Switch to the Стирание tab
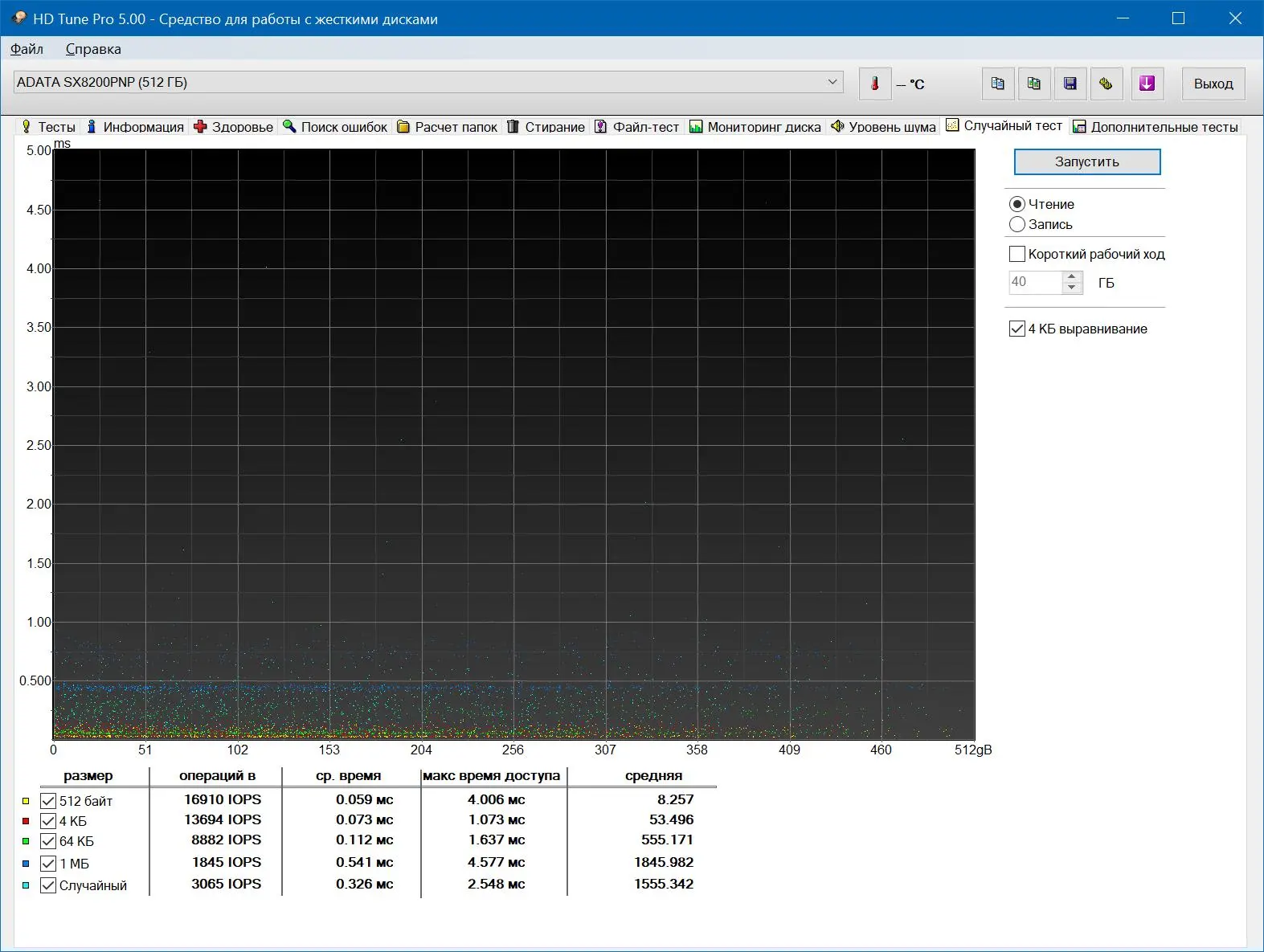This screenshot has height=952, width=1264. pos(546,127)
